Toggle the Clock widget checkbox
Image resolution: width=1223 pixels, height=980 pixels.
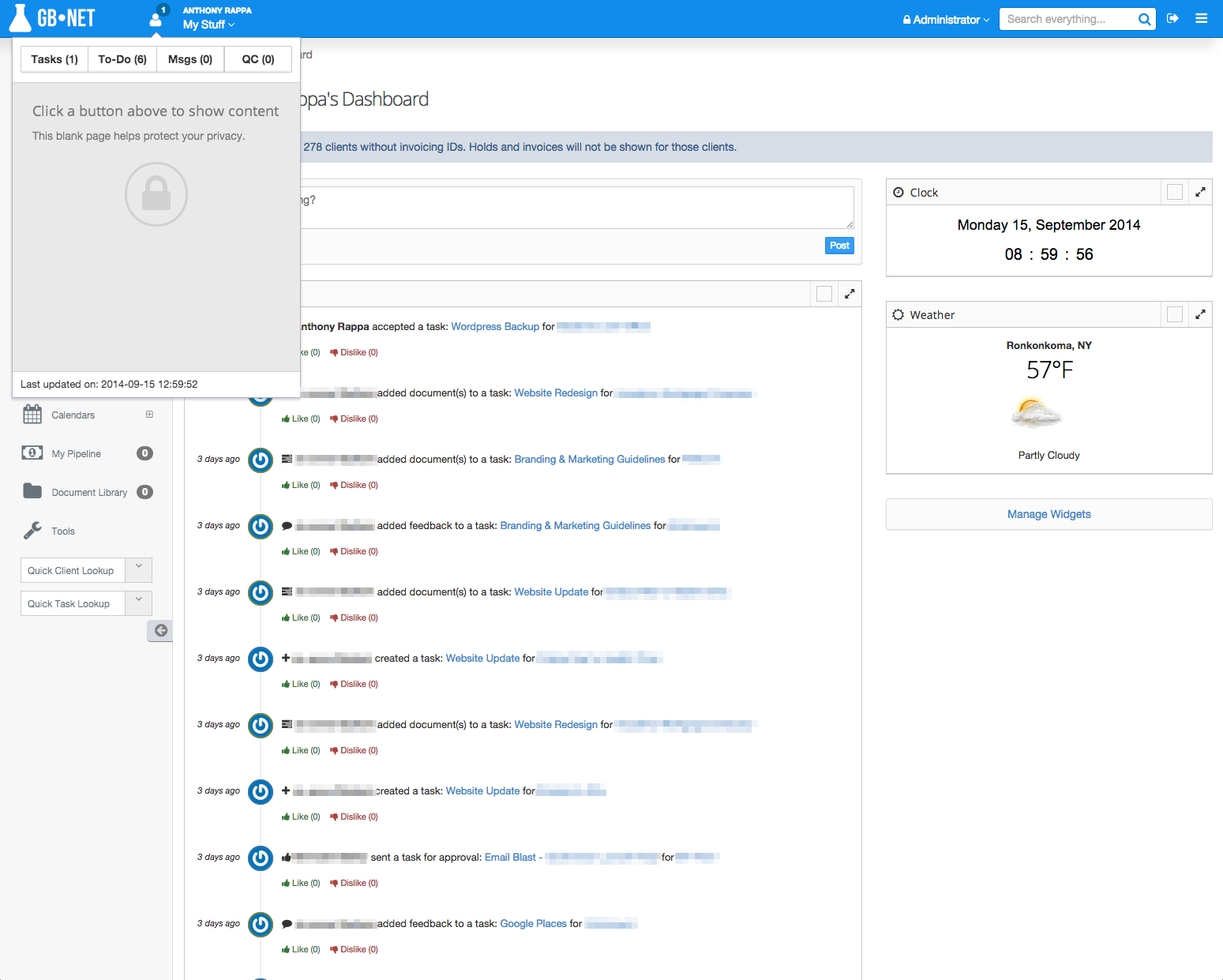pyautogui.click(x=1175, y=192)
